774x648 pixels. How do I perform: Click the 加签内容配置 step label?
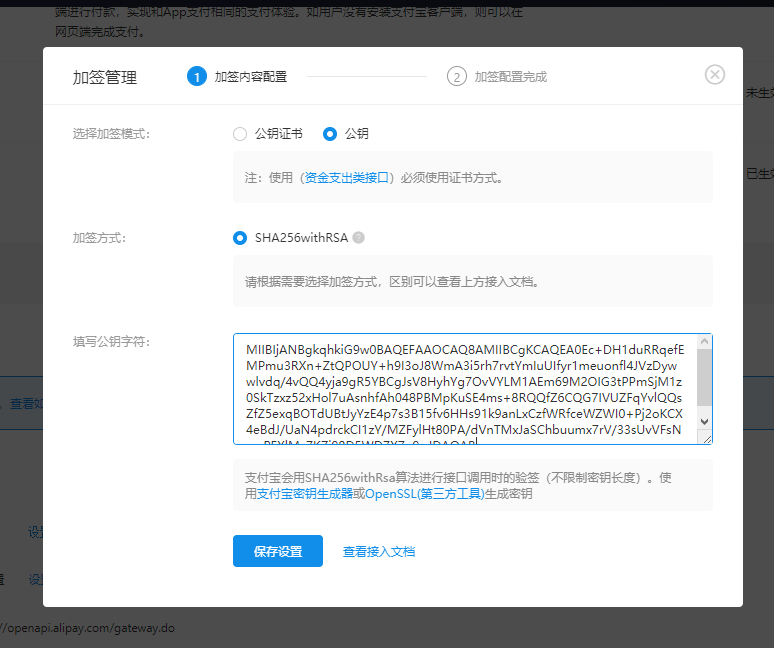pyautogui.click(x=251, y=76)
